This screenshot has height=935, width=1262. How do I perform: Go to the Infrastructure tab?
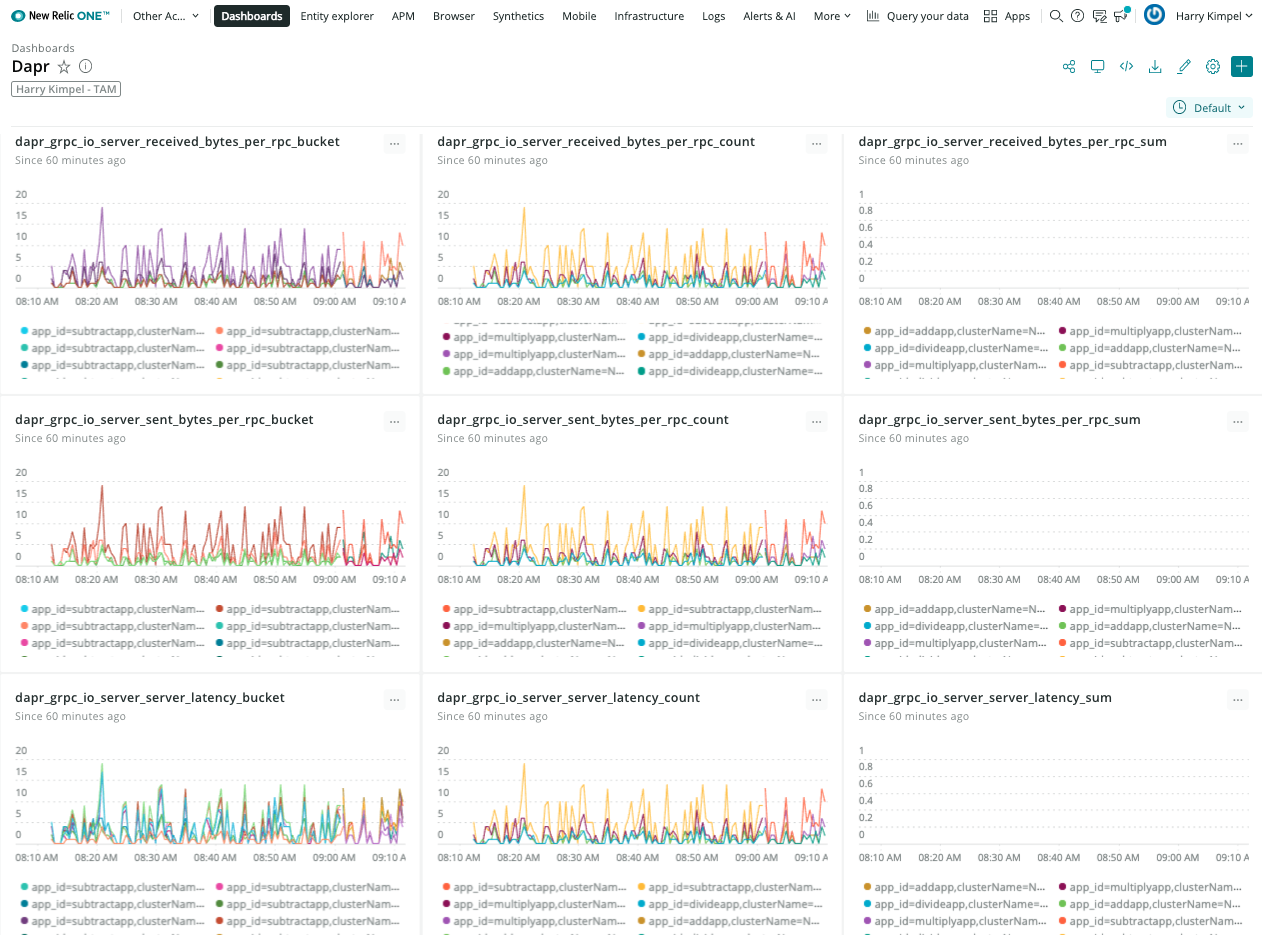click(649, 16)
